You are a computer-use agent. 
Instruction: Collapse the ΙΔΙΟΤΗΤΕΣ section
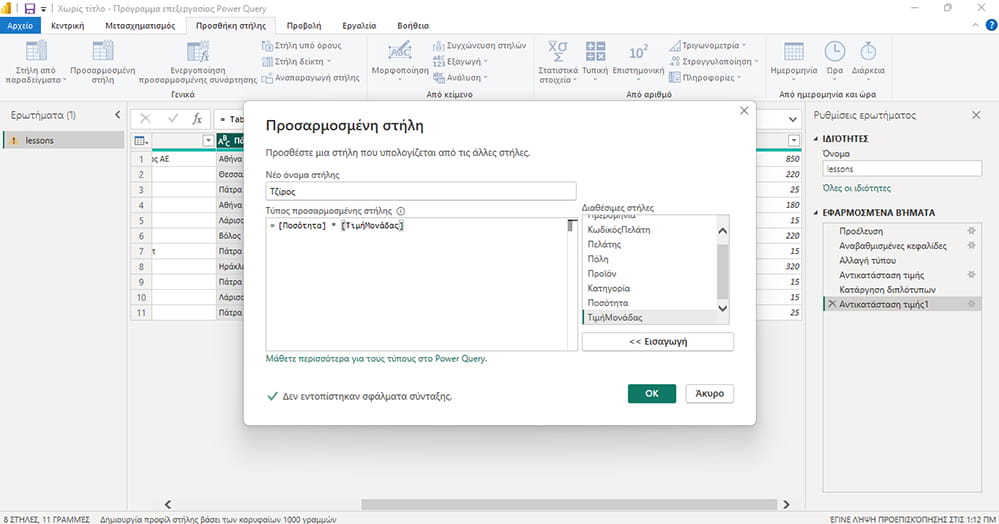(816, 138)
